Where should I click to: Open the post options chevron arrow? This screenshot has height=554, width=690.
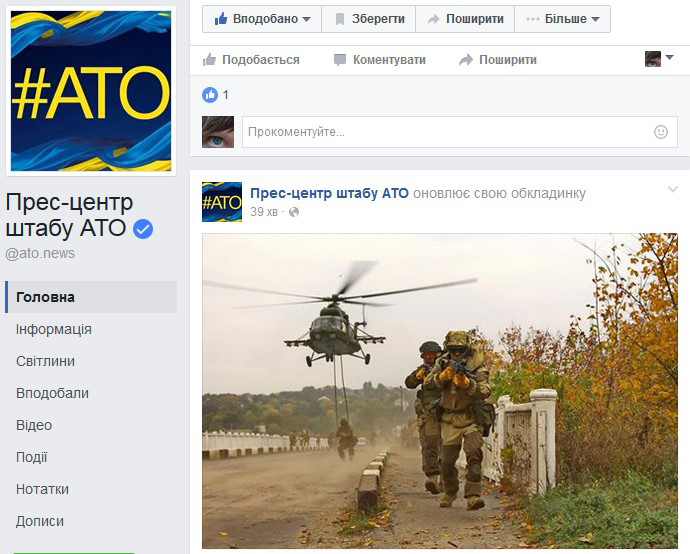coord(673,189)
